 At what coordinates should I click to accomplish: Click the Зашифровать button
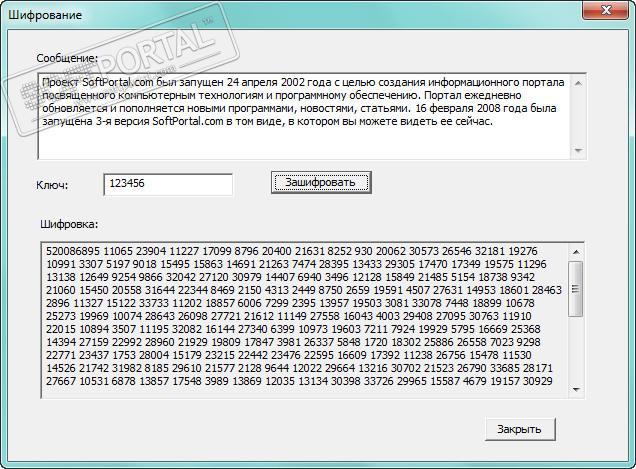pos(321,183)
